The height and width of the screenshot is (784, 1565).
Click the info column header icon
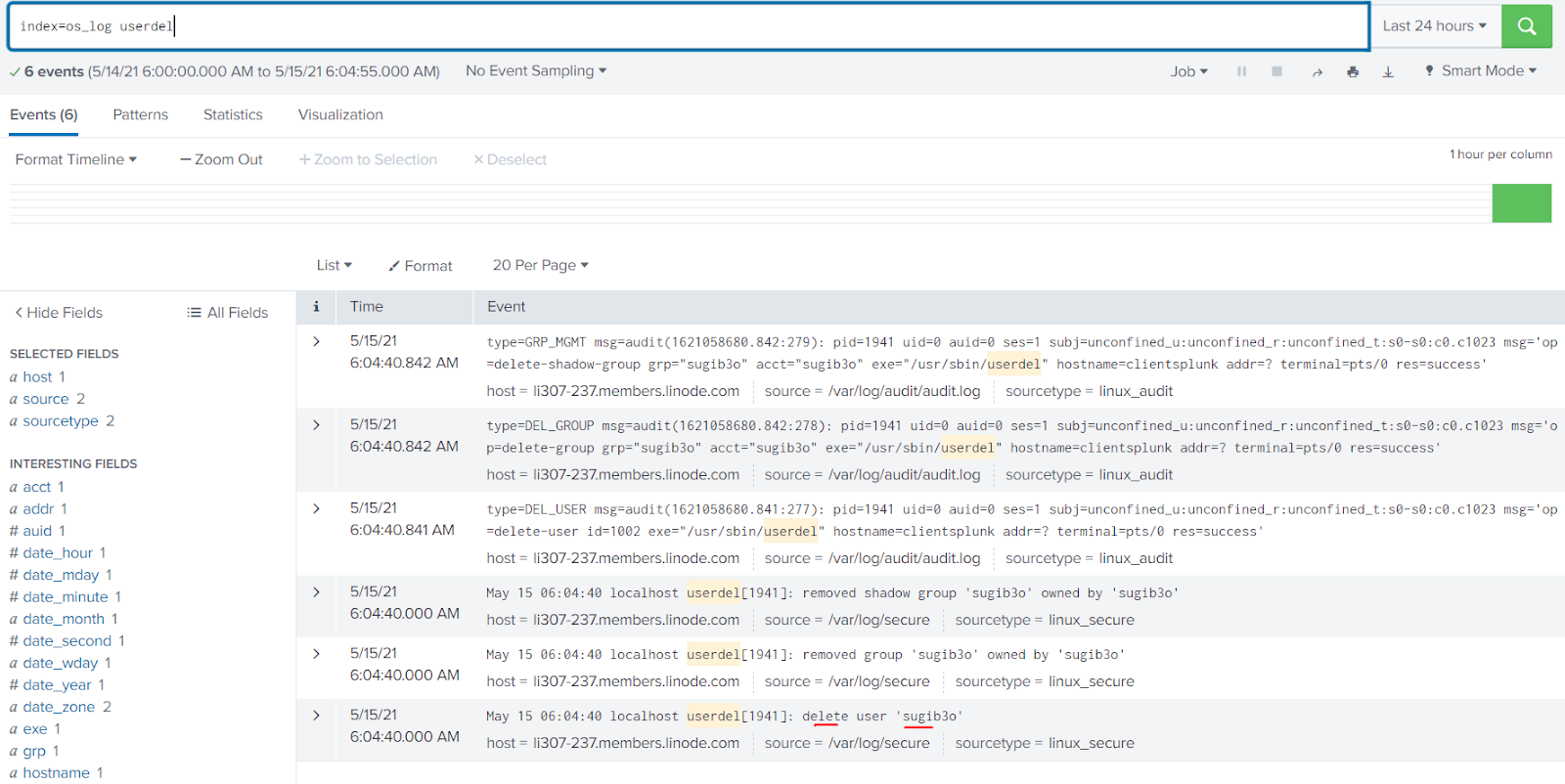point(316,306)
